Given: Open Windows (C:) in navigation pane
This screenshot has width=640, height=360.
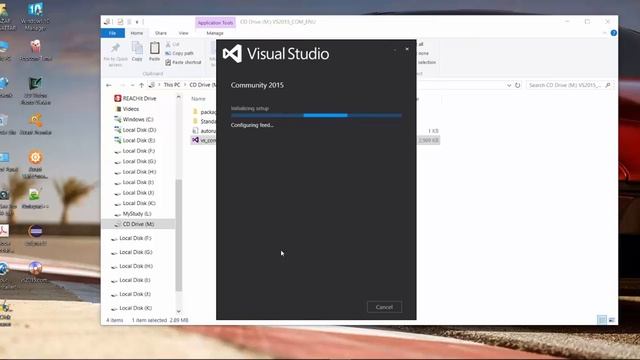Looking at the screenshot, I should (x=134, y=119).
